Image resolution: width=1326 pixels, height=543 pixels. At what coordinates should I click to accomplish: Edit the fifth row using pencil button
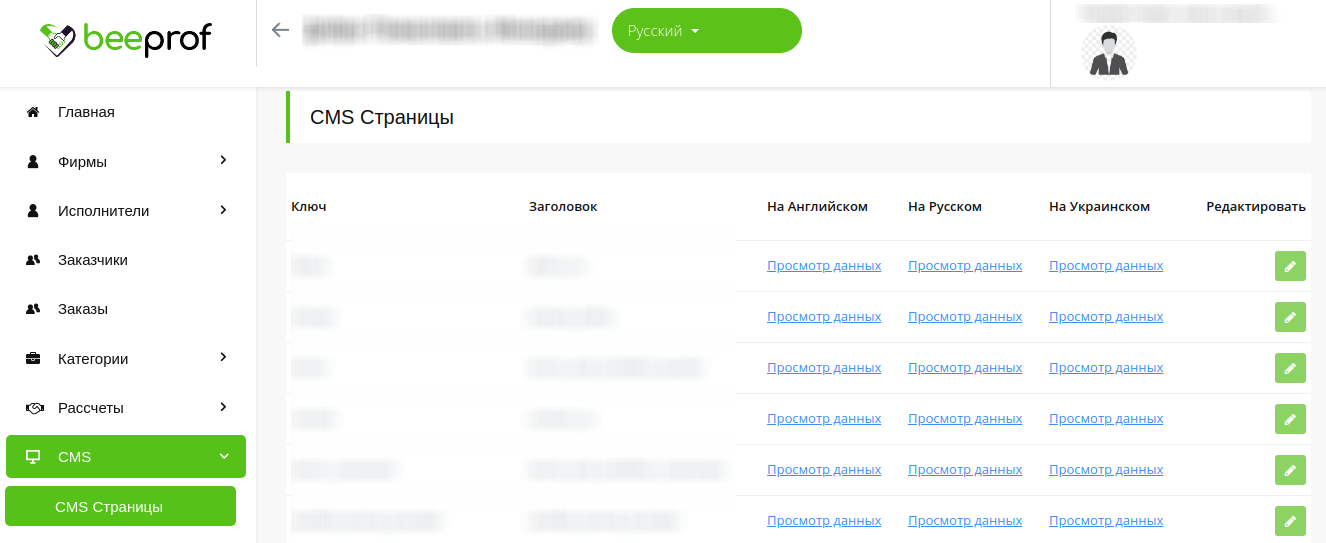(1290, 470)
